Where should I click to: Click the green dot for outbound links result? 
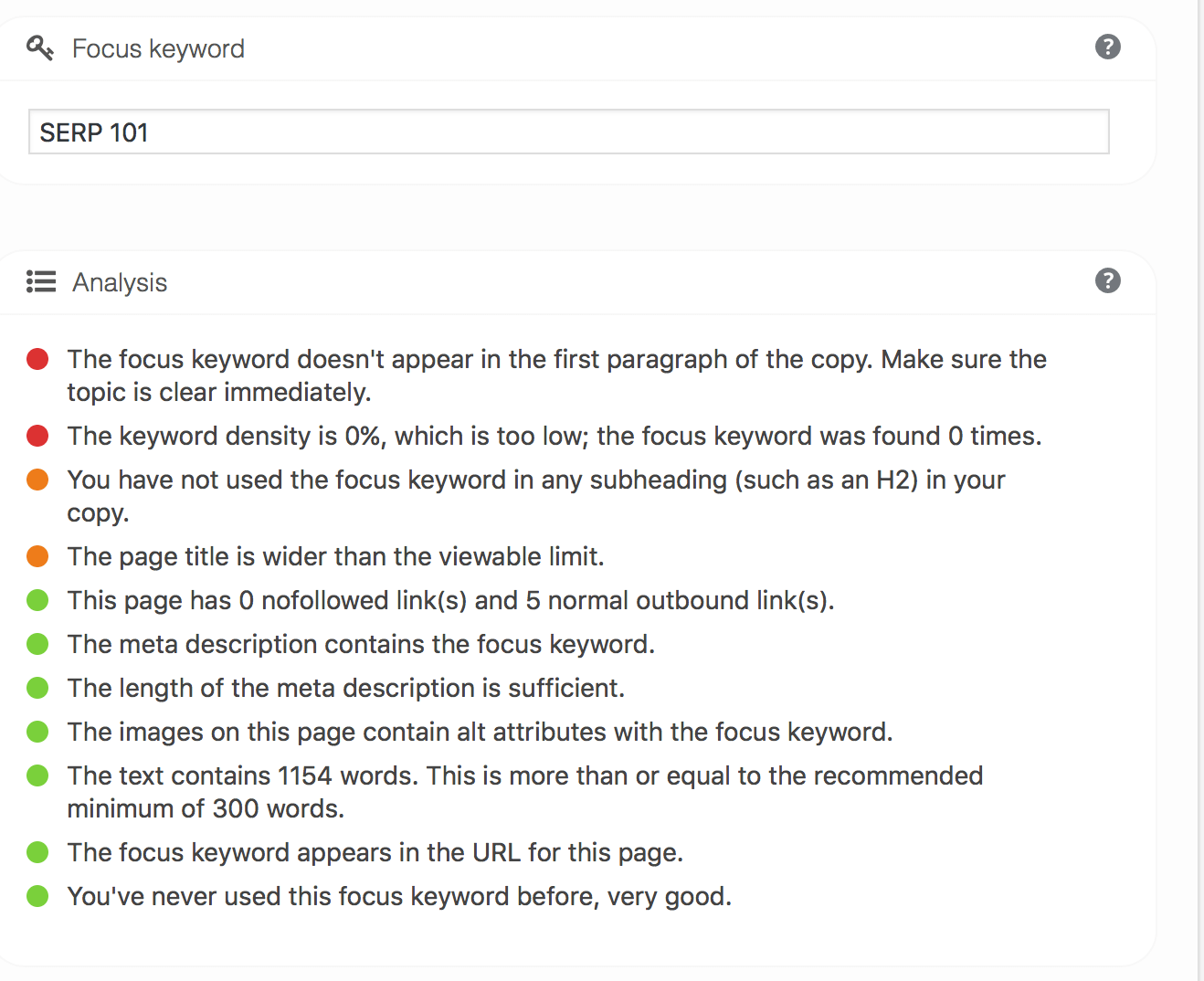(x=37, y=600)
